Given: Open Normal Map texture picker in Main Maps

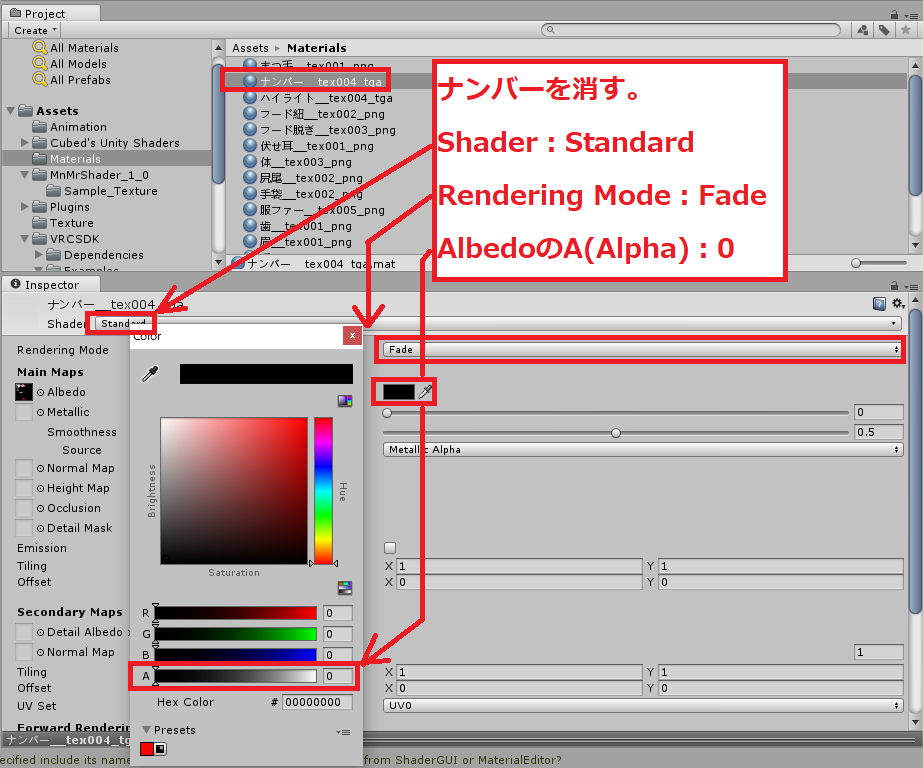Looking at the screenshot, I should (40, 468).
